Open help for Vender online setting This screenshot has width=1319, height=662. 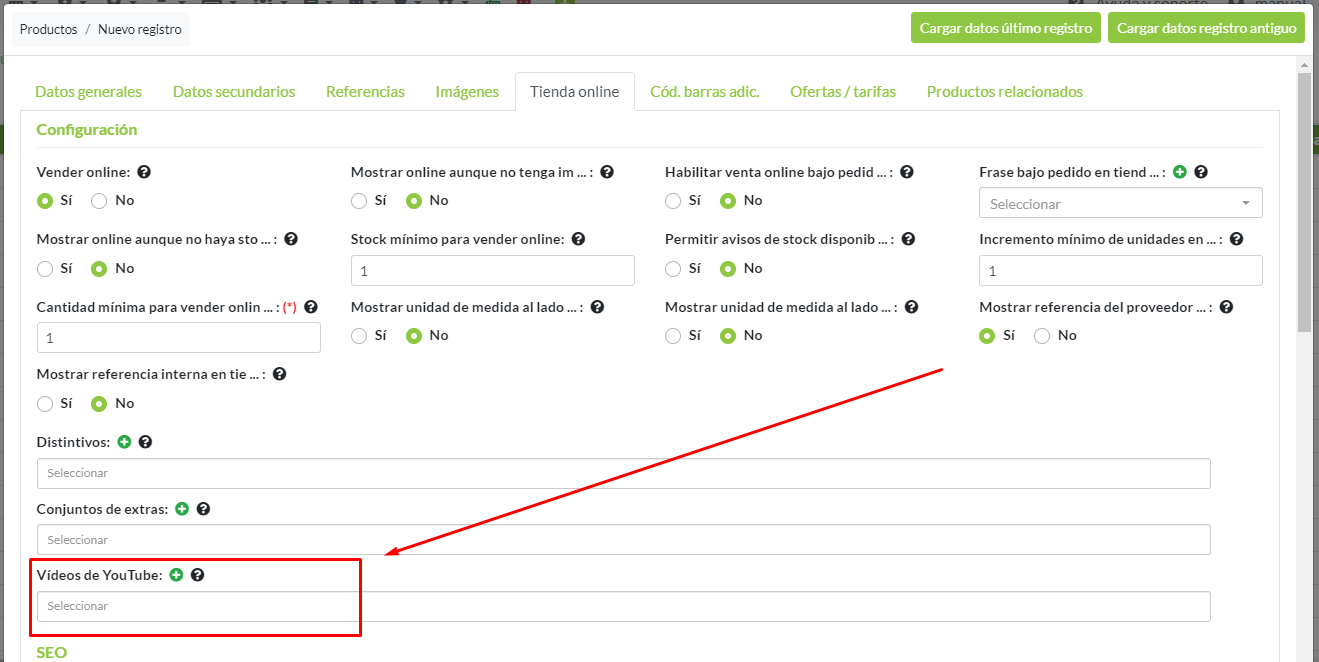pos(144,172)
